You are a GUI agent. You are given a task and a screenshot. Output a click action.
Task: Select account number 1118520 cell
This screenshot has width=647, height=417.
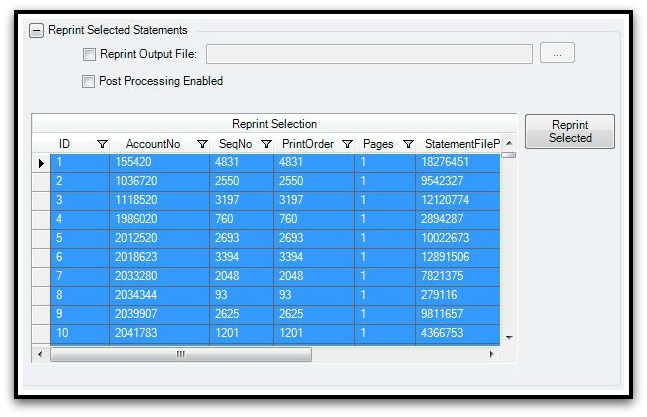click(160, 201)
